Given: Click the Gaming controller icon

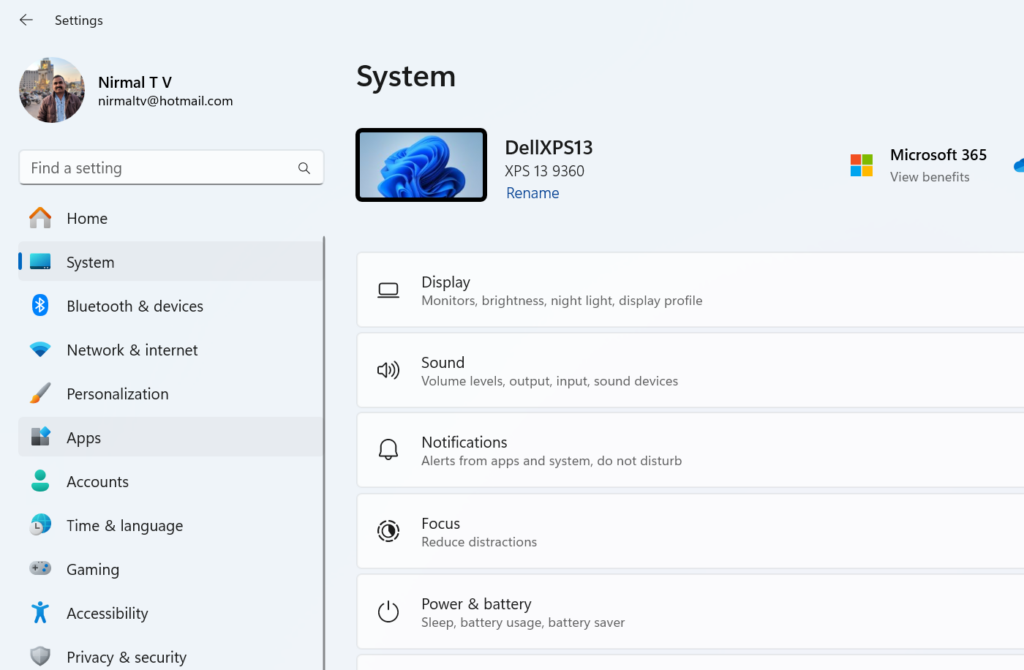Looking at the screenshot, I should [x=40, y=568].
